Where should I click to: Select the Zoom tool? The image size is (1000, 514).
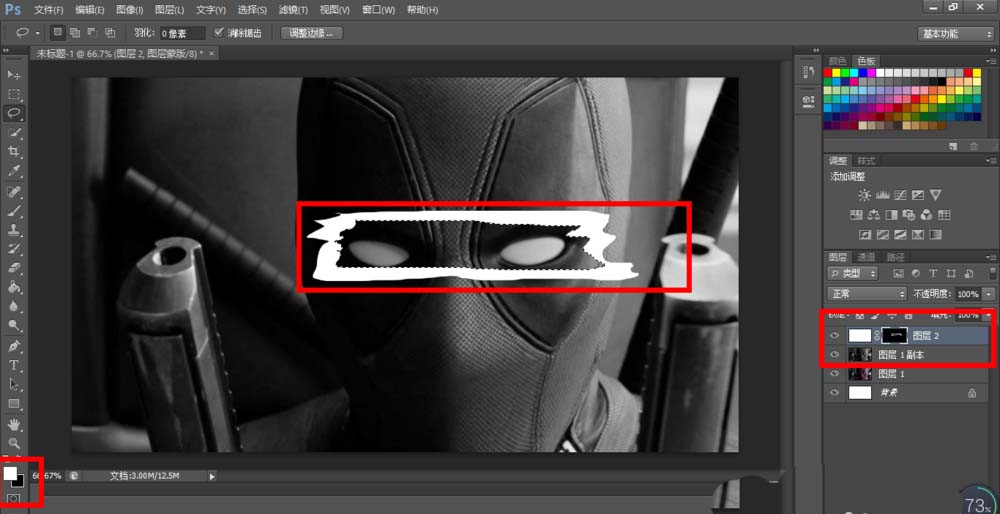tap(14, 443)
